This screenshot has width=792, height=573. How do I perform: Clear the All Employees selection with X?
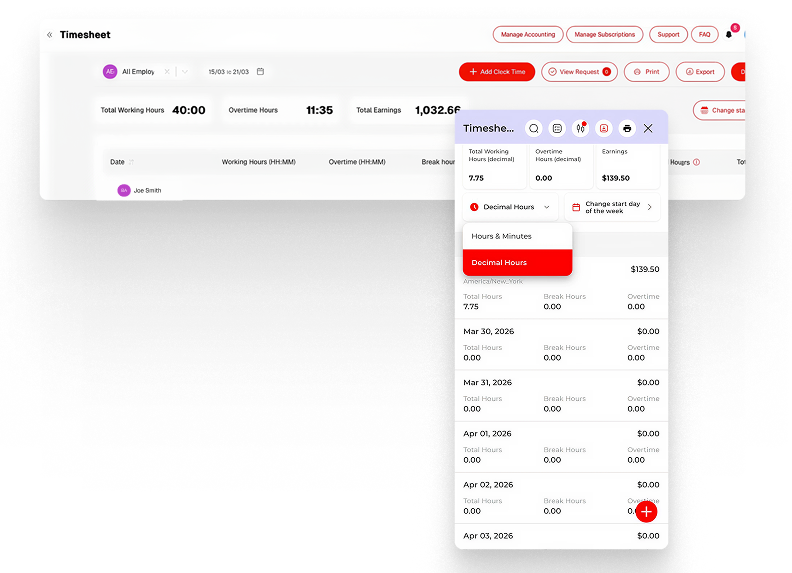coord(167,72)
